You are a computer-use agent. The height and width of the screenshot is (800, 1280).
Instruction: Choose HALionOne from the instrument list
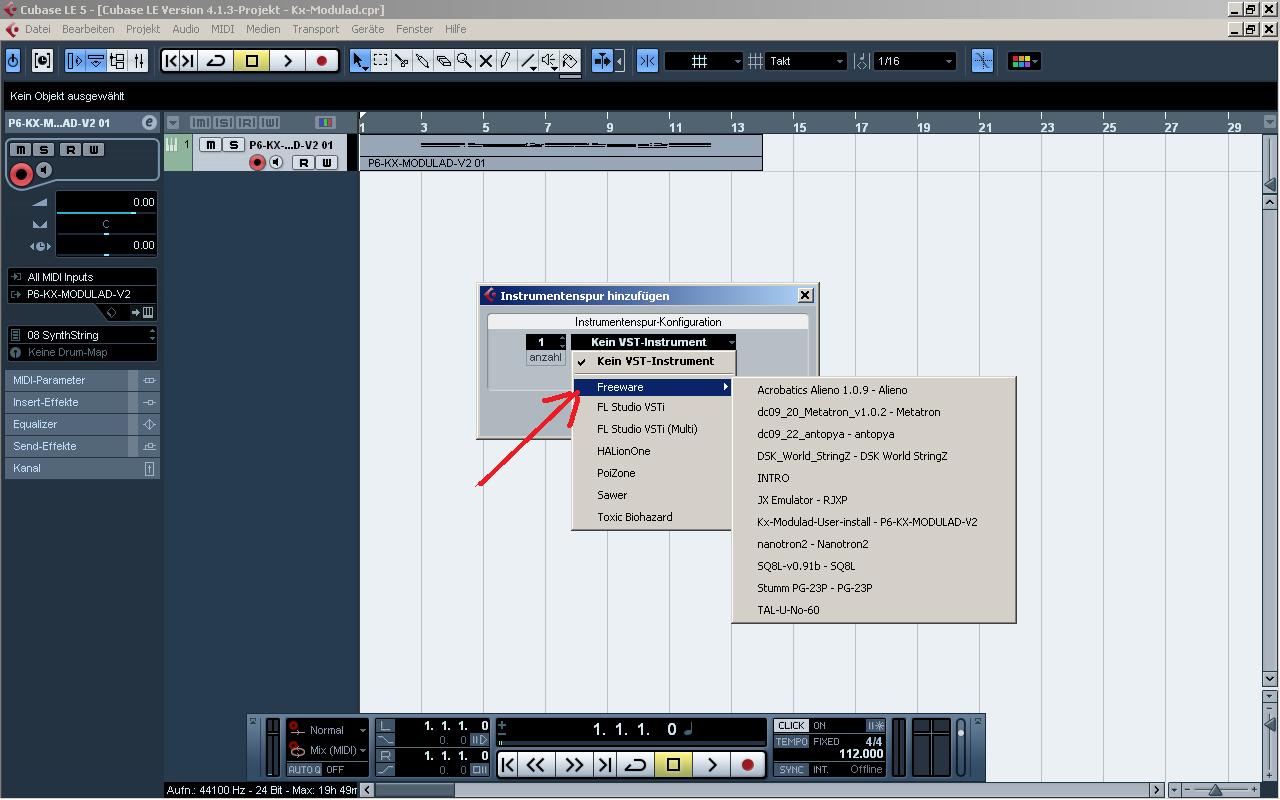pos(652,451)
